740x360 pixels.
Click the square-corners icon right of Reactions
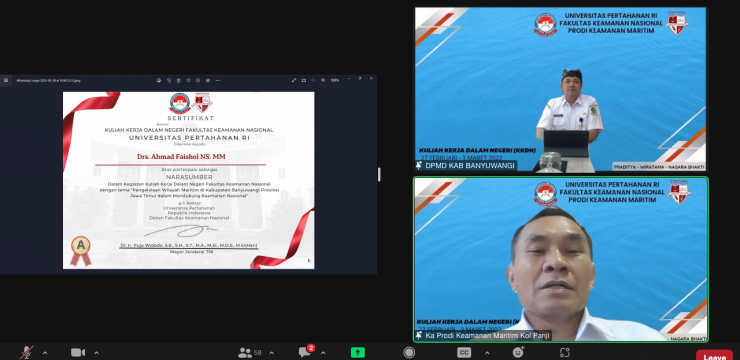pyautogui.click(x=564, y=352)
